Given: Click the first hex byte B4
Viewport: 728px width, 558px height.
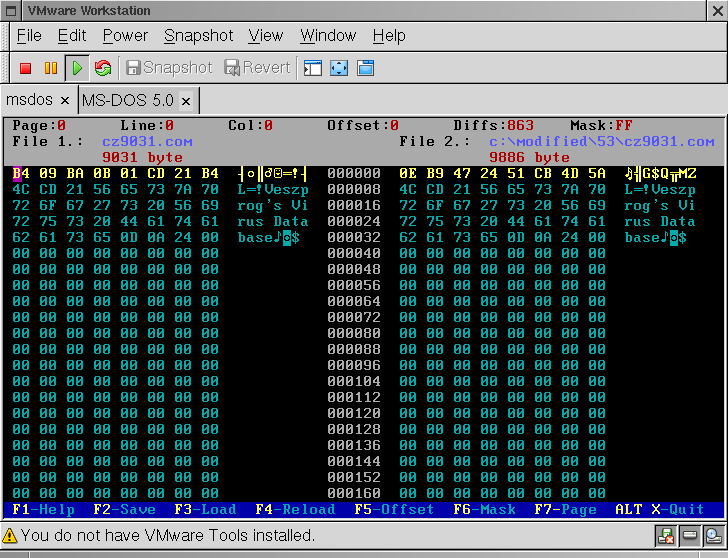Looking at the screenshot, I should click(x=19, y=173).
